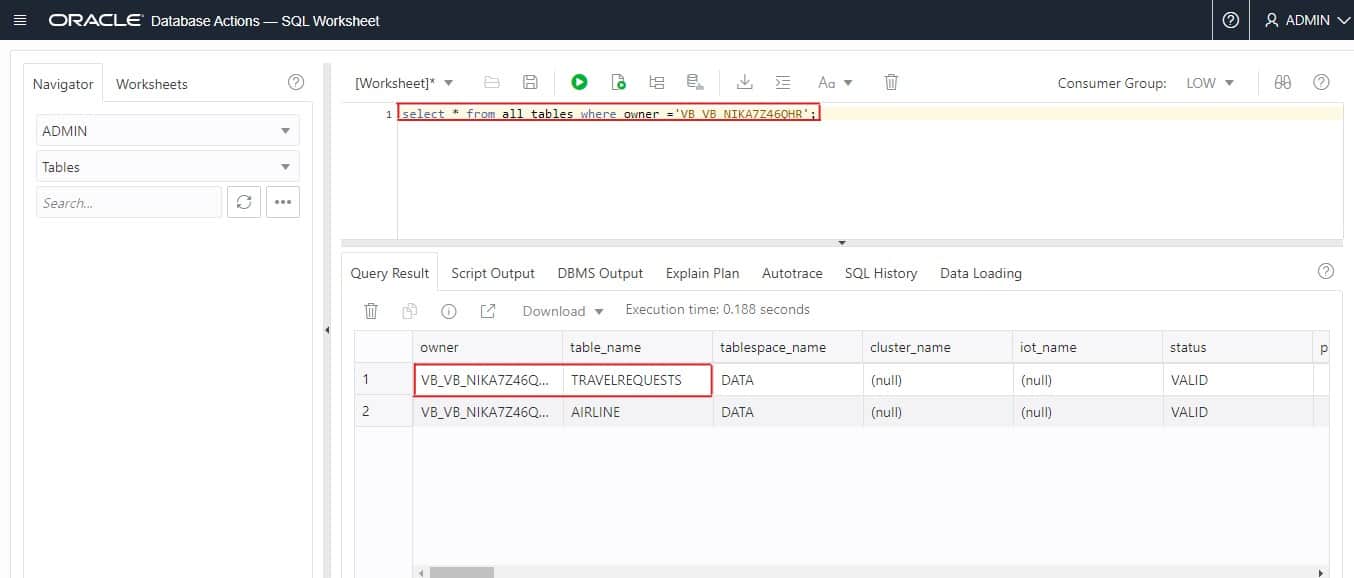Screen dimensions: 1354x578
Task: Run the SQL statement with green play button
Action: (579, 83)
